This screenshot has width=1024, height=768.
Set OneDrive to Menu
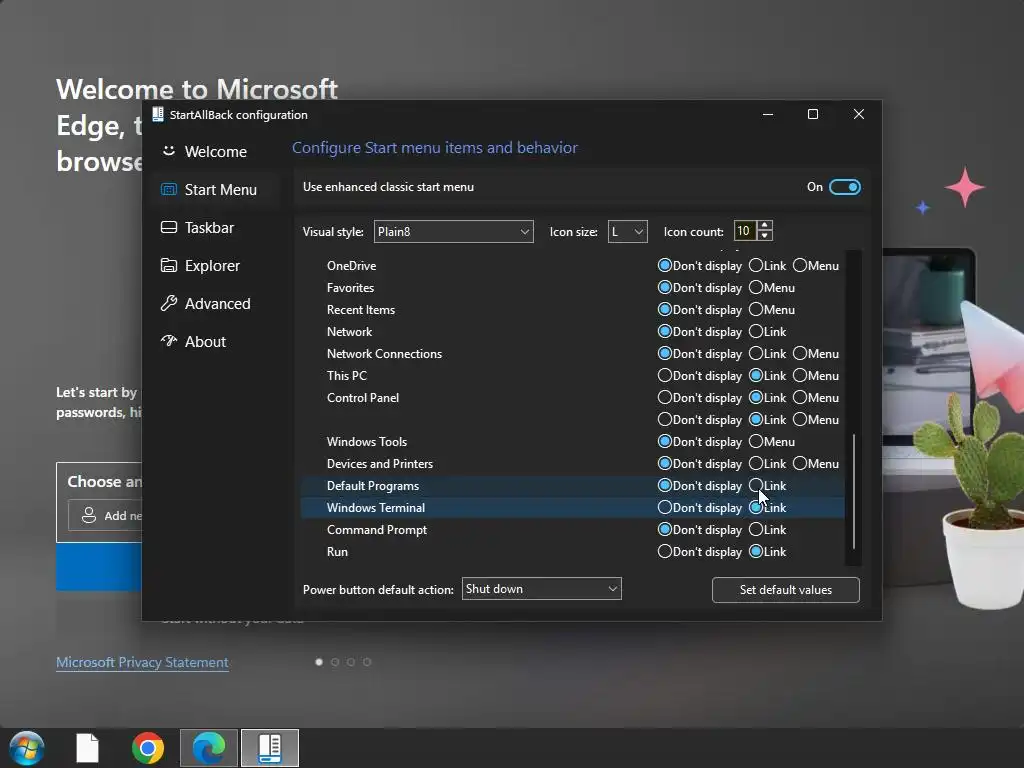800,265
